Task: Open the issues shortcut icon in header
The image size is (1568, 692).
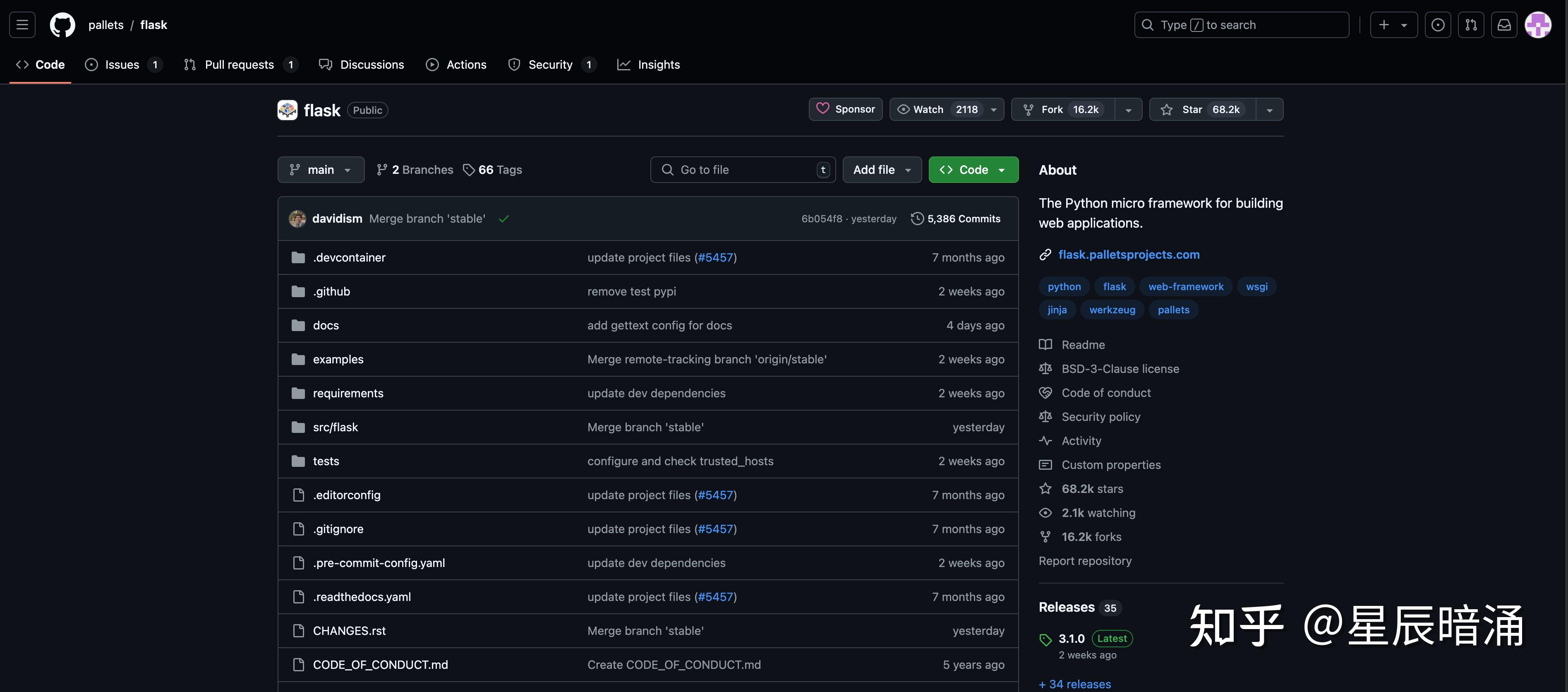Action: tap(1438, 25)
